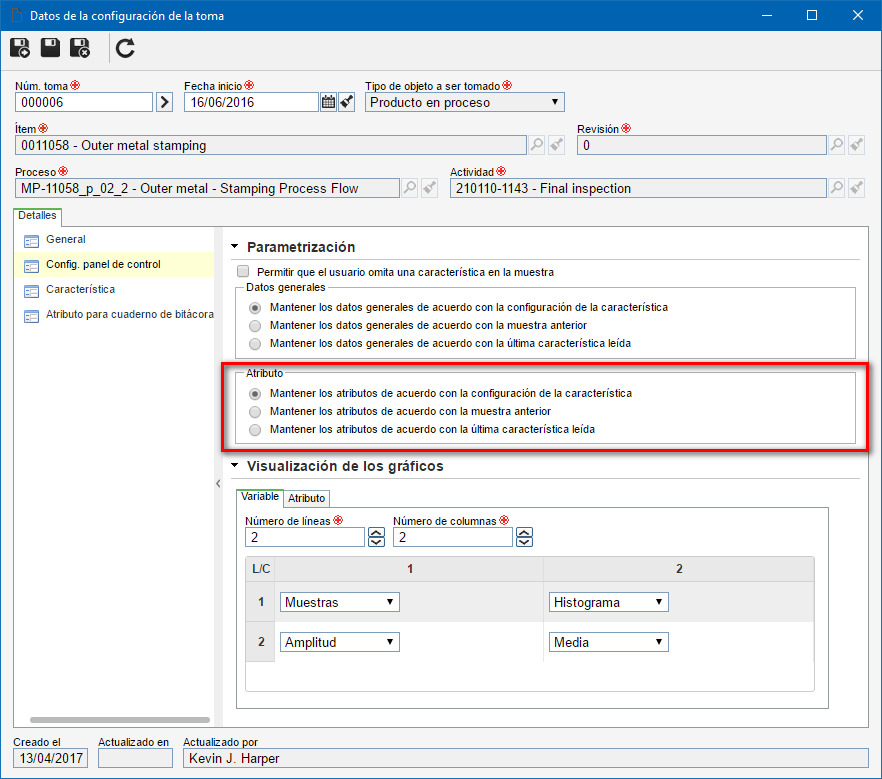This screenshot has height=779, width=882.
Task: Click the Creado el field 13/04/2017
Action: coord(51,758)
